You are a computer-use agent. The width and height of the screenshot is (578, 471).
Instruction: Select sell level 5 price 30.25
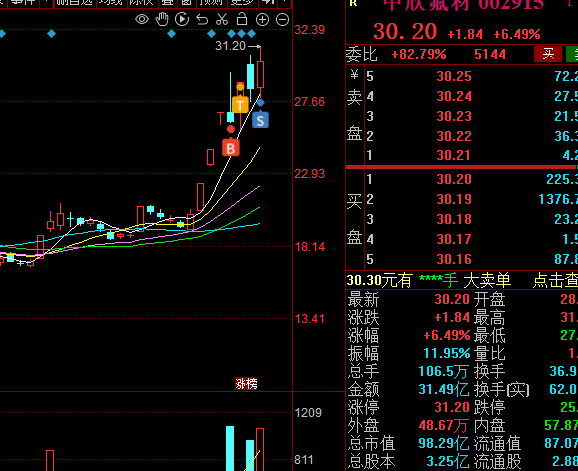pos(454,76)
